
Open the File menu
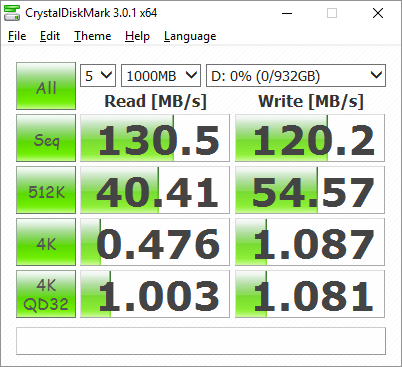click(x=17, y=36)
